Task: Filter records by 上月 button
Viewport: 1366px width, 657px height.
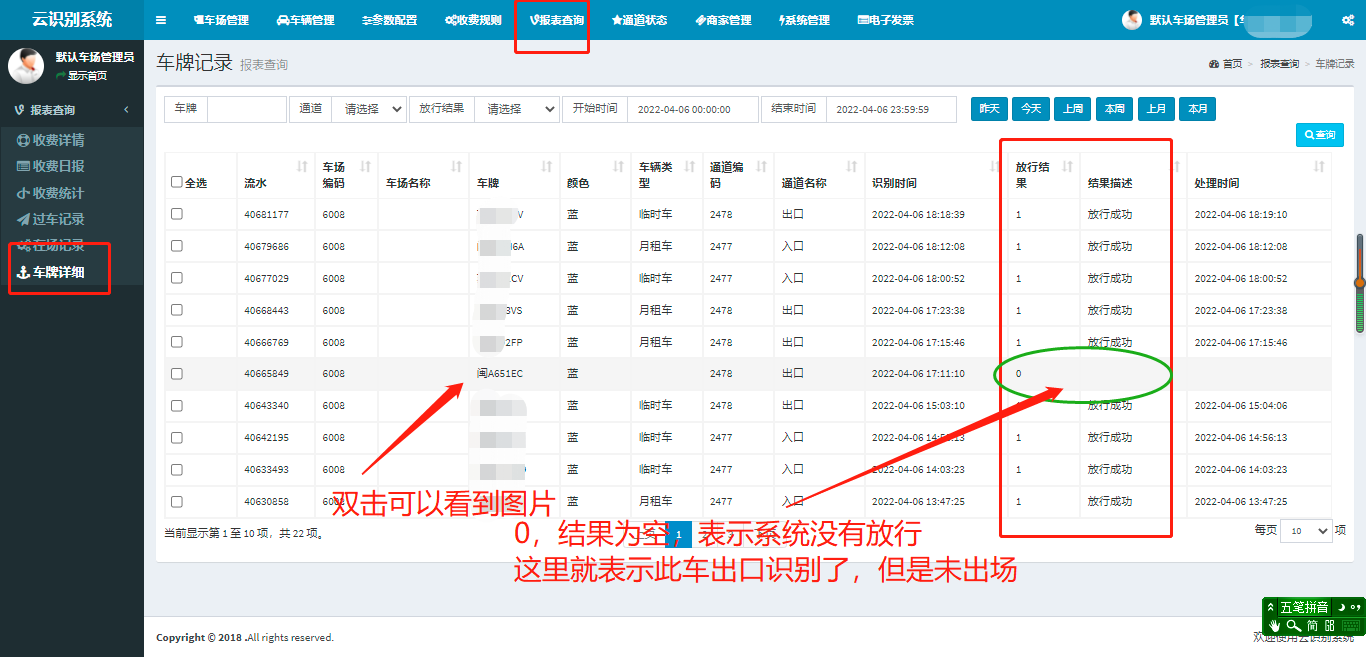Action: 1156,108
